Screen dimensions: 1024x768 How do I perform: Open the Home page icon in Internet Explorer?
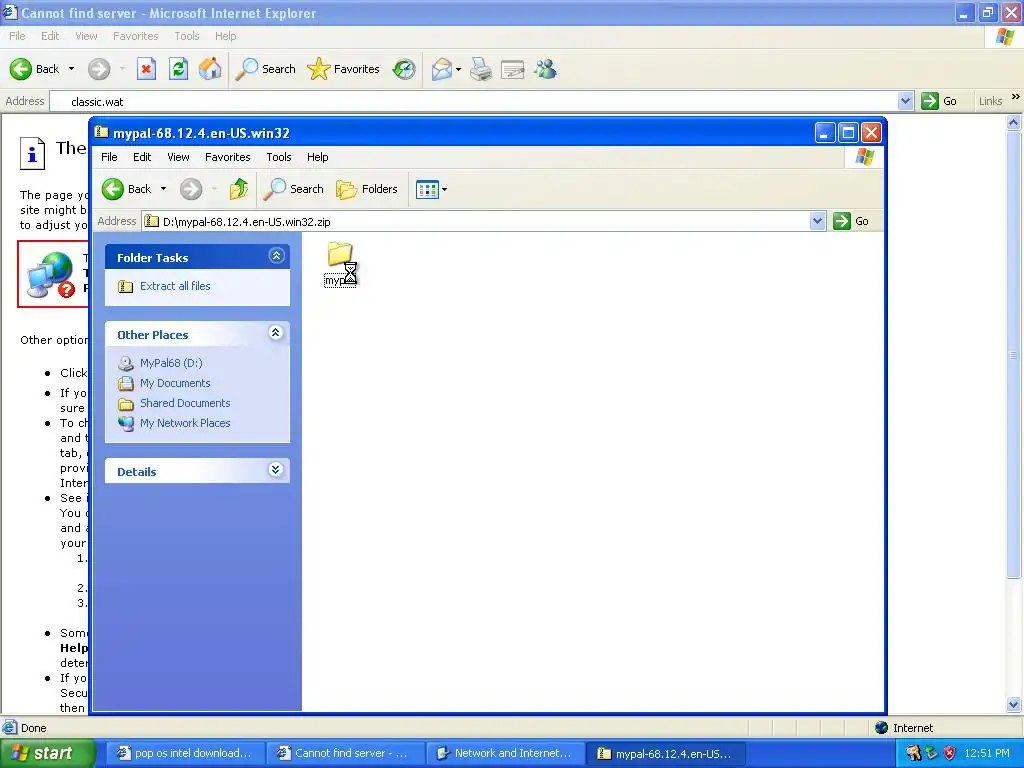pyautogui.click(x=210, y=69)
